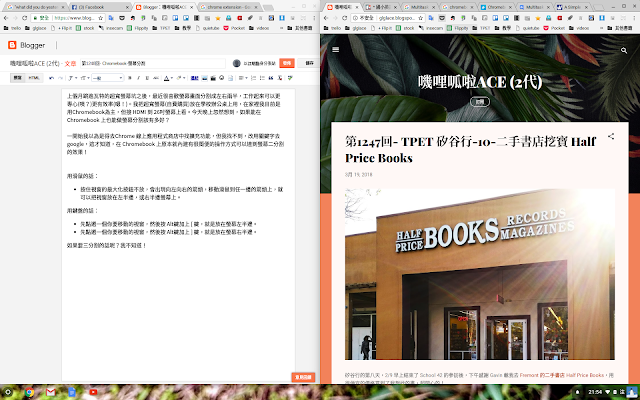
Task: Click the Blogger logo in header
Action: point(27,45)
